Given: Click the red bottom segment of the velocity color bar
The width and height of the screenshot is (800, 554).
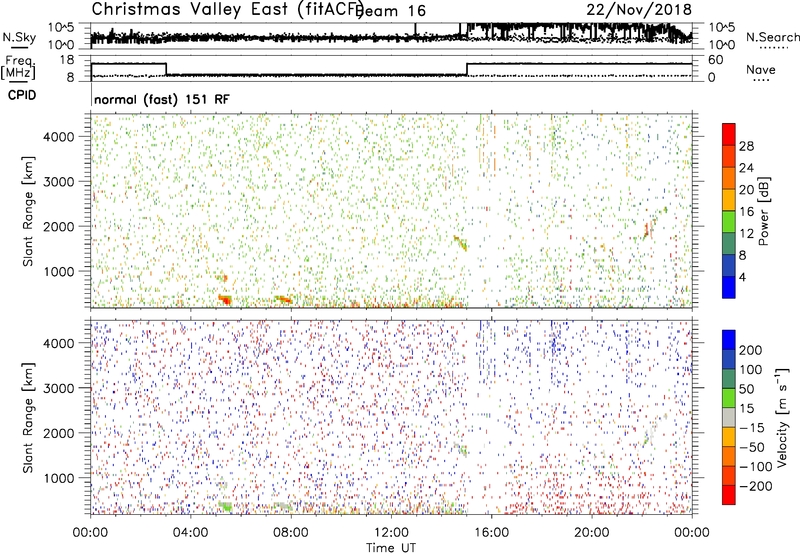Looking at the screenshot, I should pos(729,495).
